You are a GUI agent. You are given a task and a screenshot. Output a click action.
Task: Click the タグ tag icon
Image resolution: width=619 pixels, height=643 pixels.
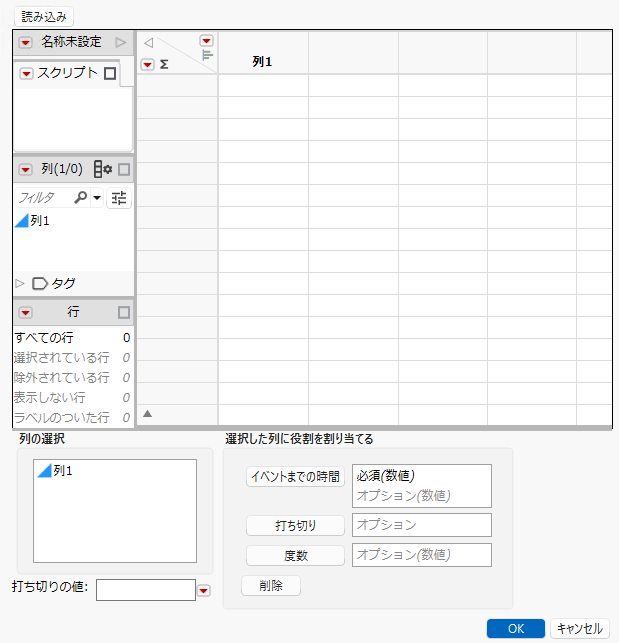point(40,283)
